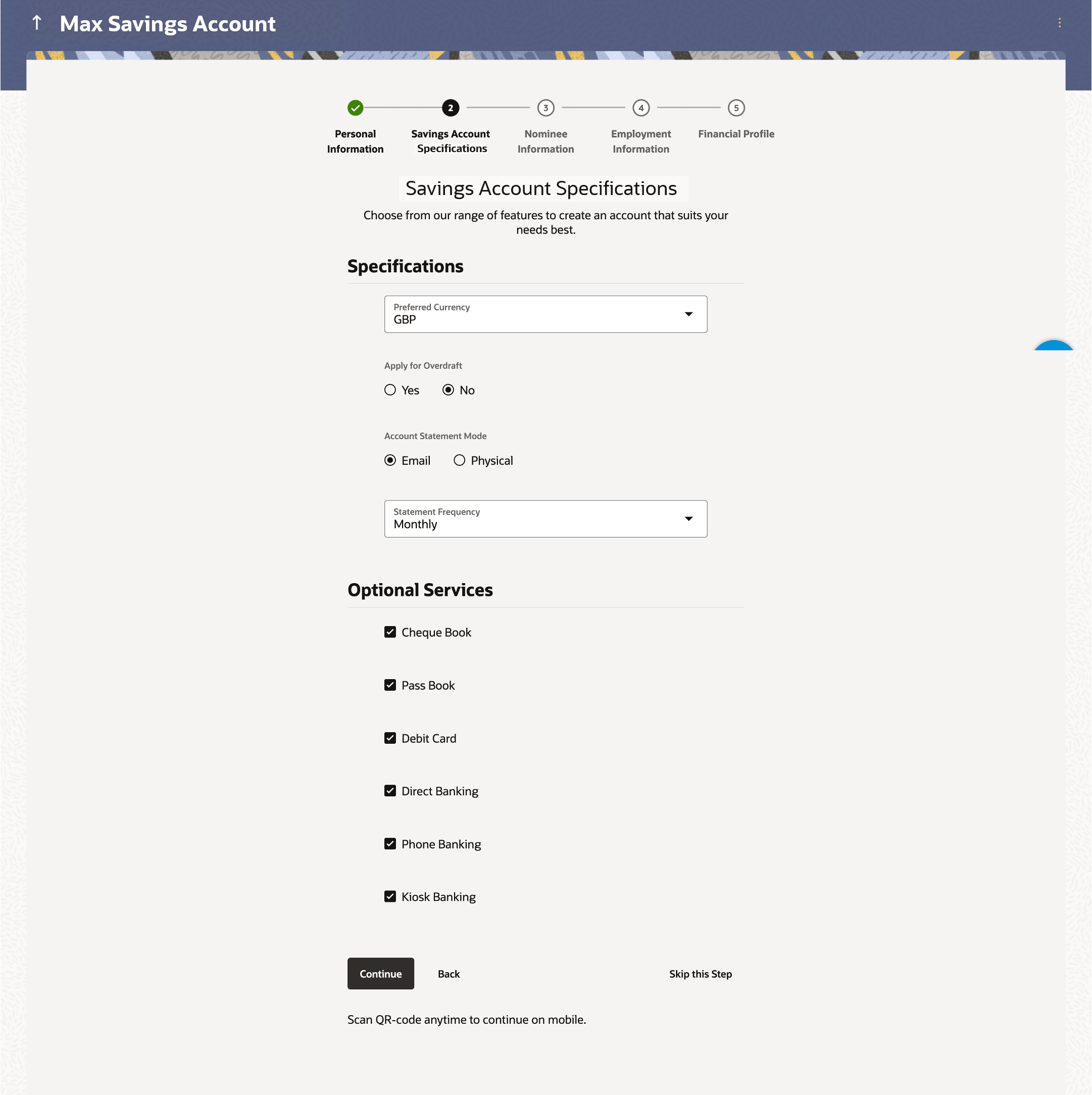Select Yes for Apply for Overdraft
The height and width of the screenshot is (1095, 1092).
point(390,390)
